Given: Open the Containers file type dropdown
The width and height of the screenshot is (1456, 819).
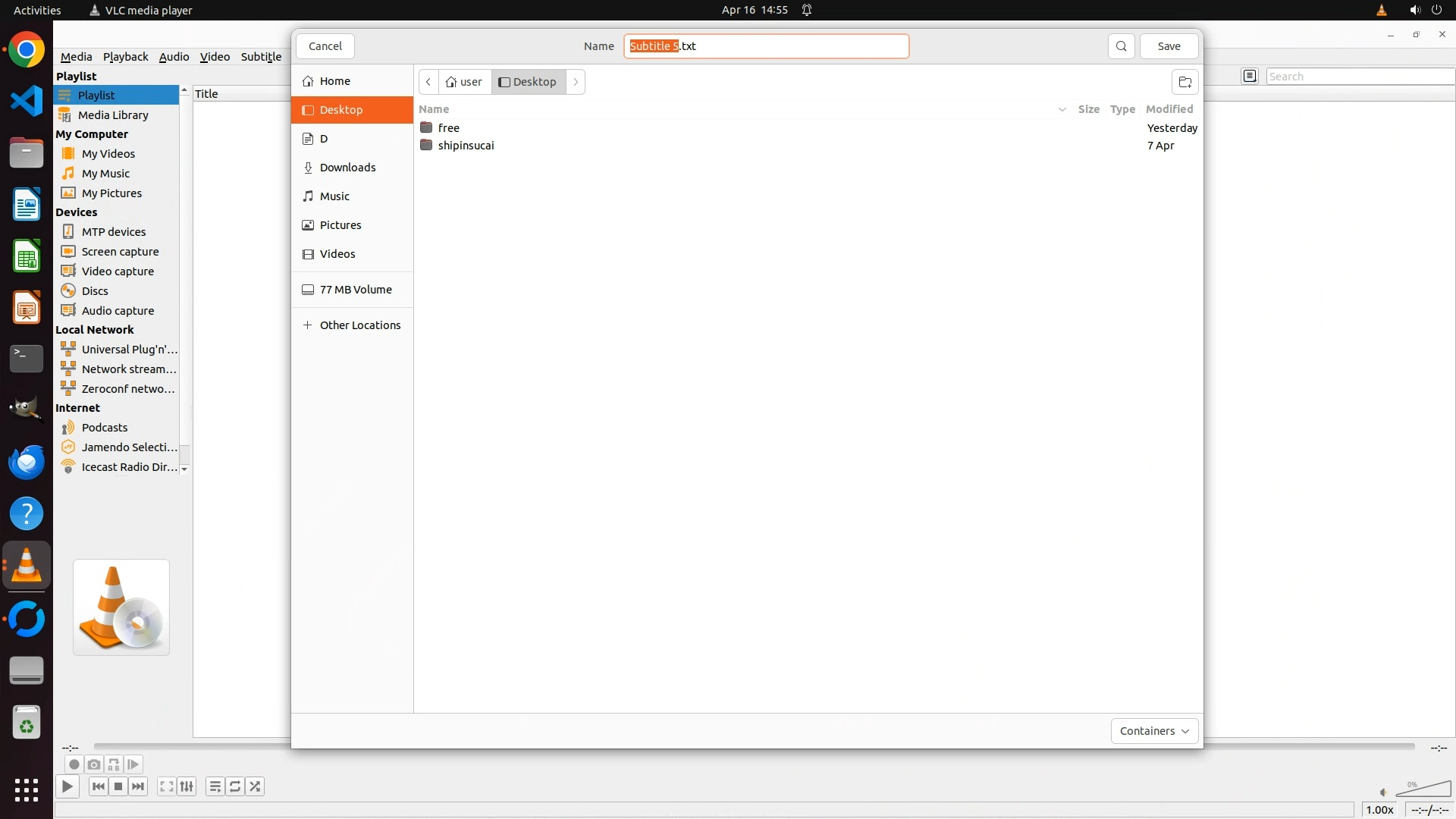Looking at the screenshot, I should 1153,731.
